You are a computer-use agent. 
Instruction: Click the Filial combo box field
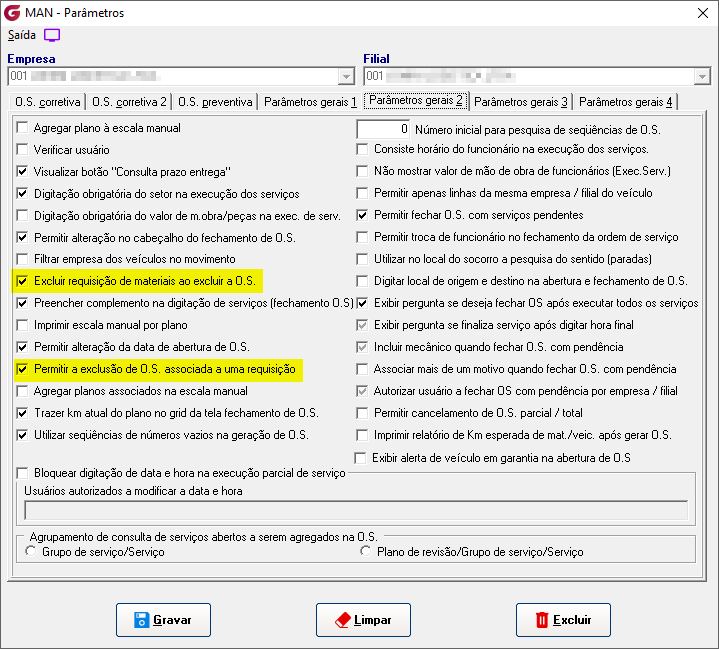537,76
